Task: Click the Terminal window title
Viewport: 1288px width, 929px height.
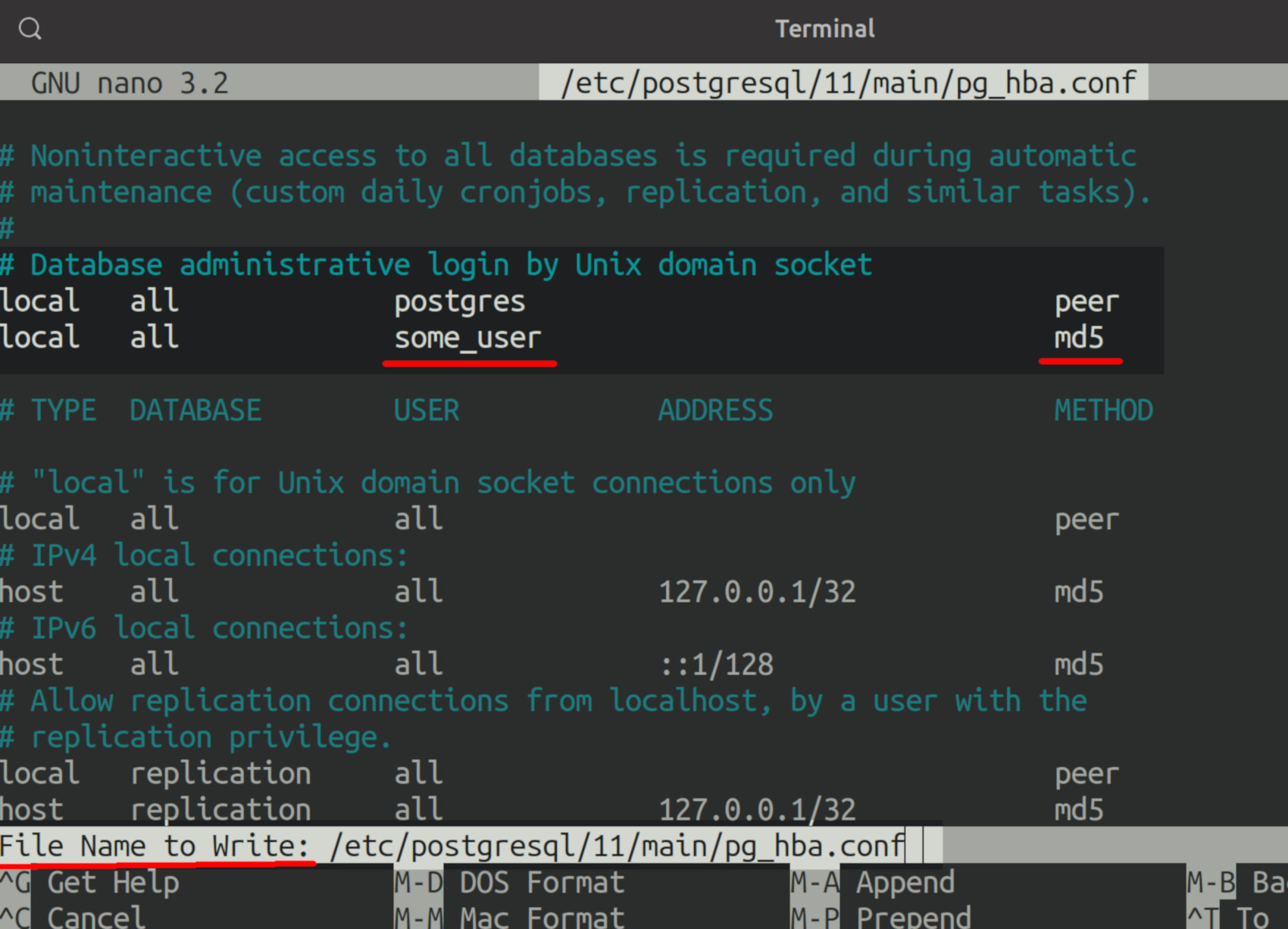Action: pos(824,28)
